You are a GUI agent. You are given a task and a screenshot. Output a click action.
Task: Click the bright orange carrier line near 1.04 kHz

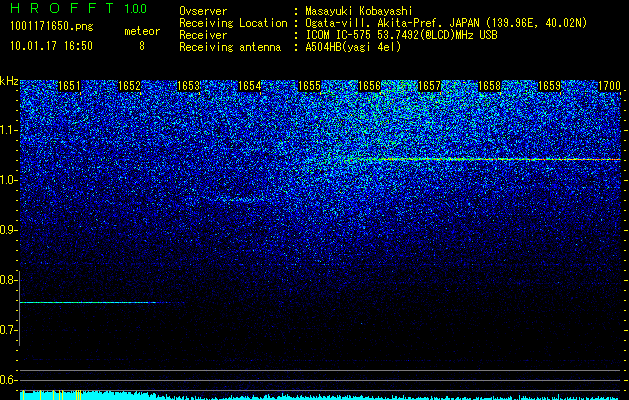[487, 159]
